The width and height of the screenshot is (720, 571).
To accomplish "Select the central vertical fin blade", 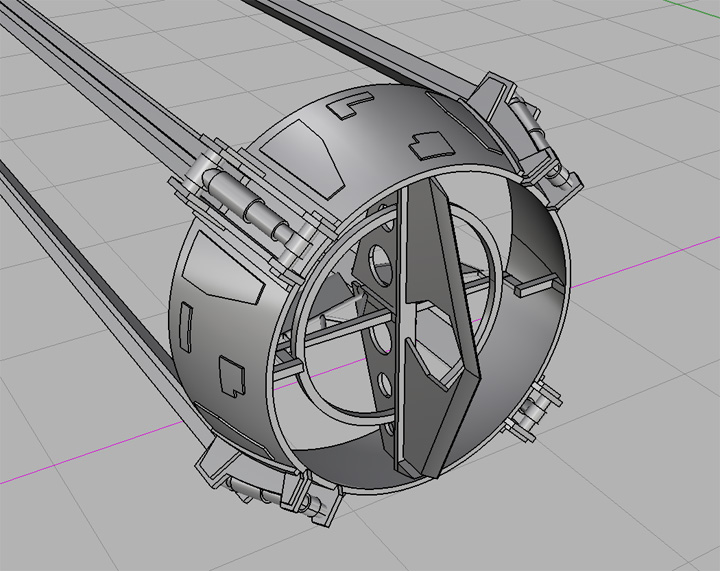I will click(x=438, y=328).
